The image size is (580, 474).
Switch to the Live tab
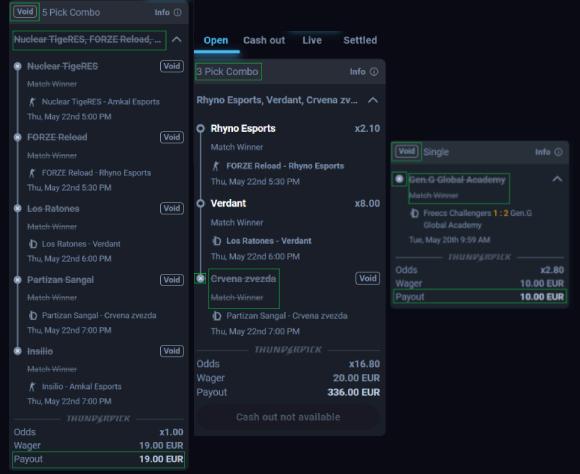pos(312,40)
